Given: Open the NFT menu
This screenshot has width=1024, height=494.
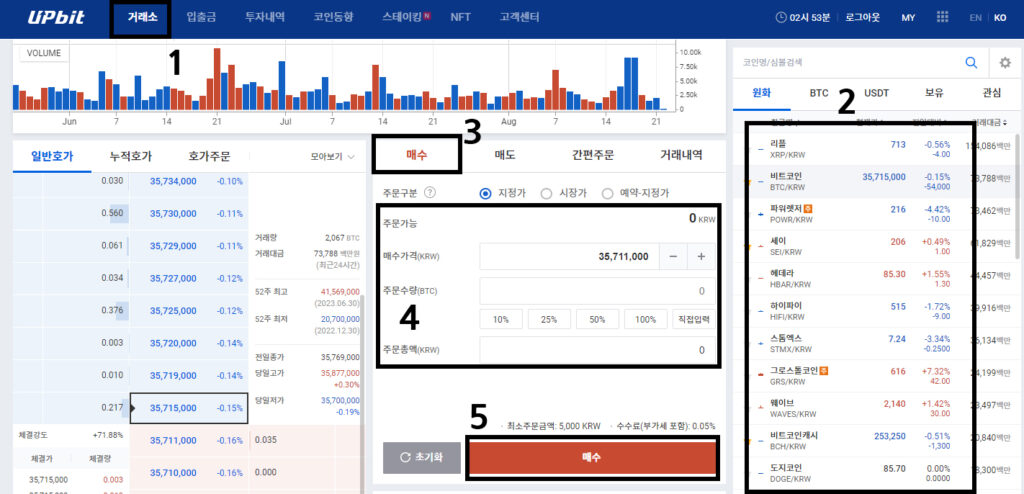Looking at the screenshot, I should [x=460, y=18].
